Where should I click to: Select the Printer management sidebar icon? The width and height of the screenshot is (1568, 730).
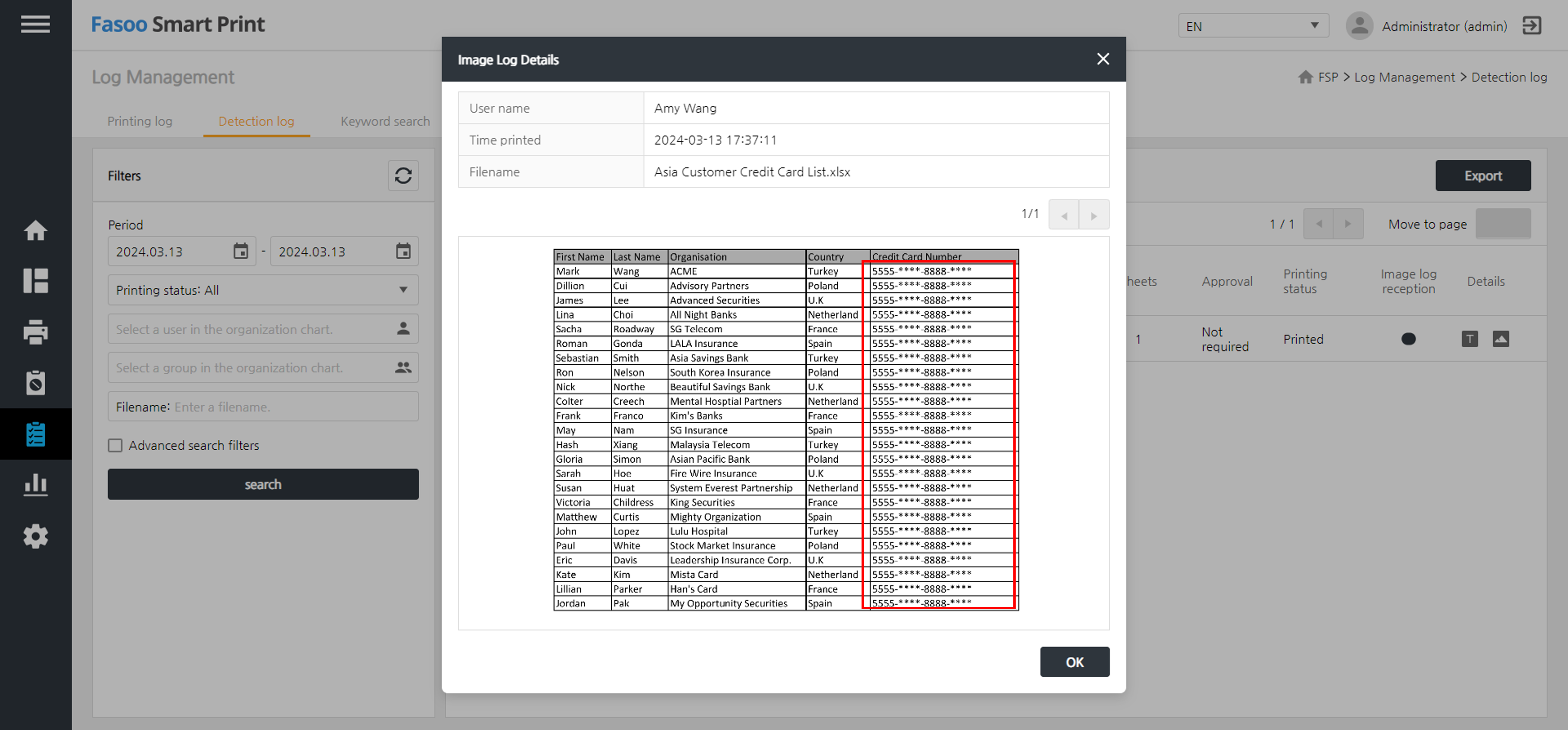coord(35,332)
